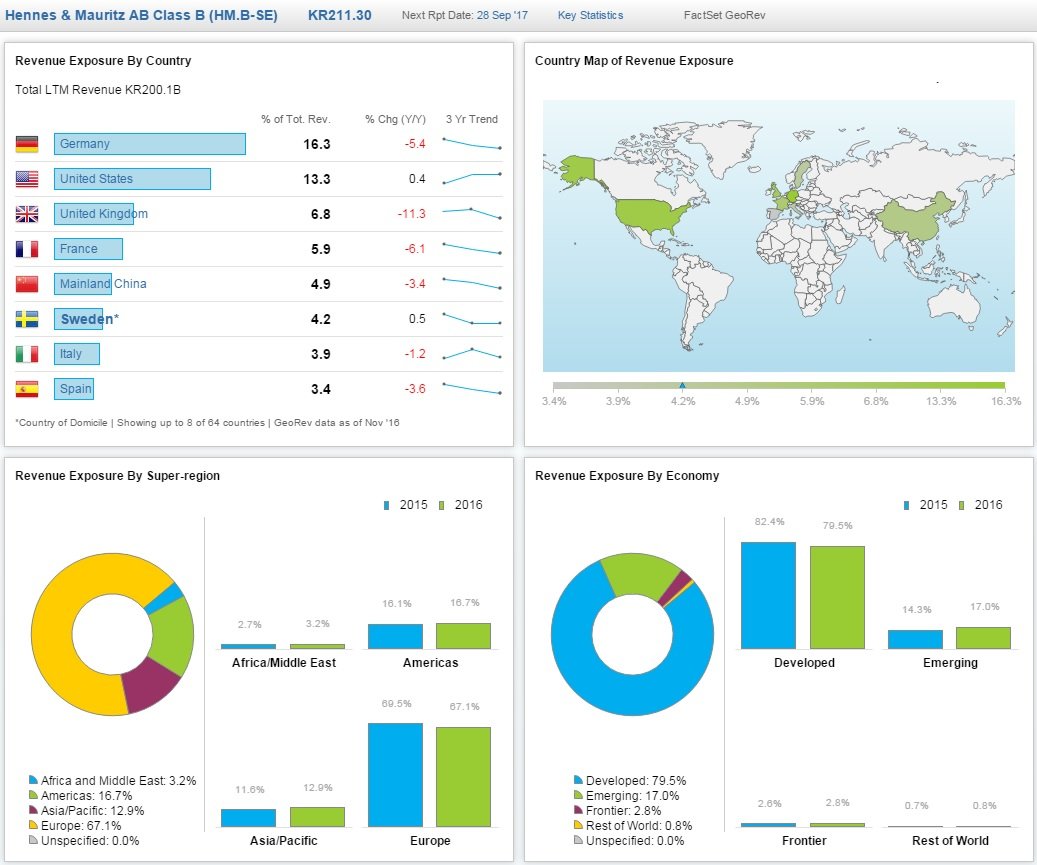The image size is (1037, 865).
Task: Toggle 2015 legend in Economy chart
Action: 926,505
